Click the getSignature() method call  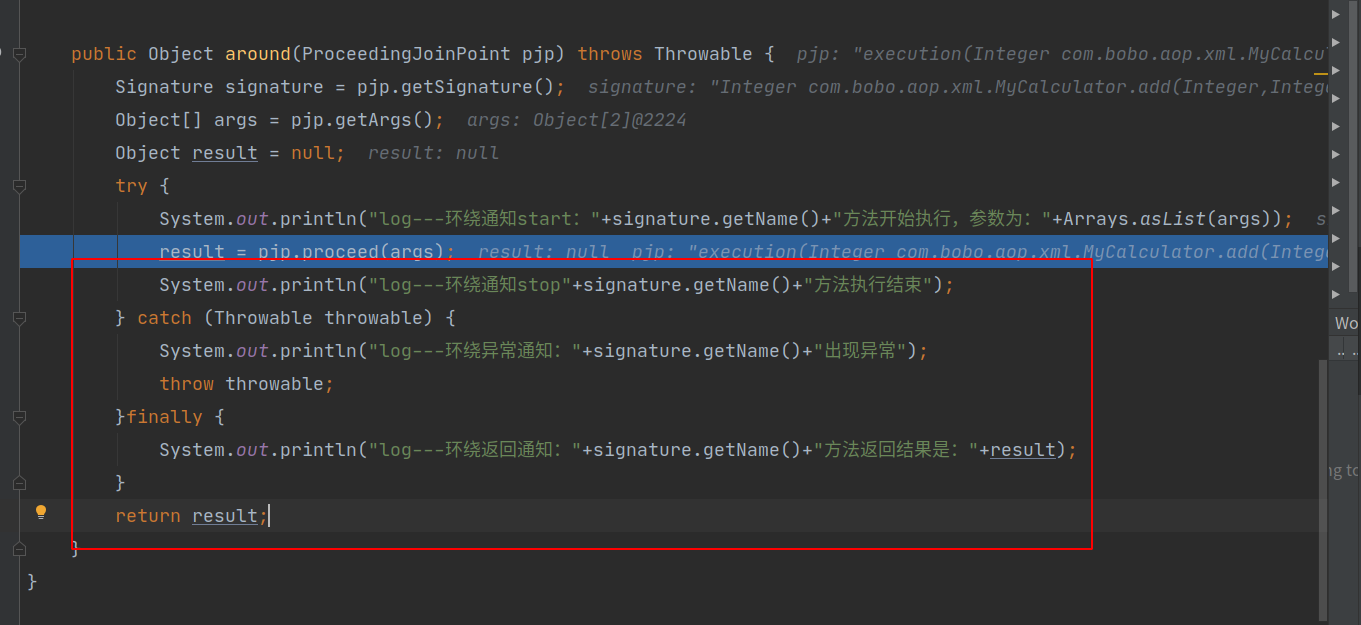[x=483, y=87]
